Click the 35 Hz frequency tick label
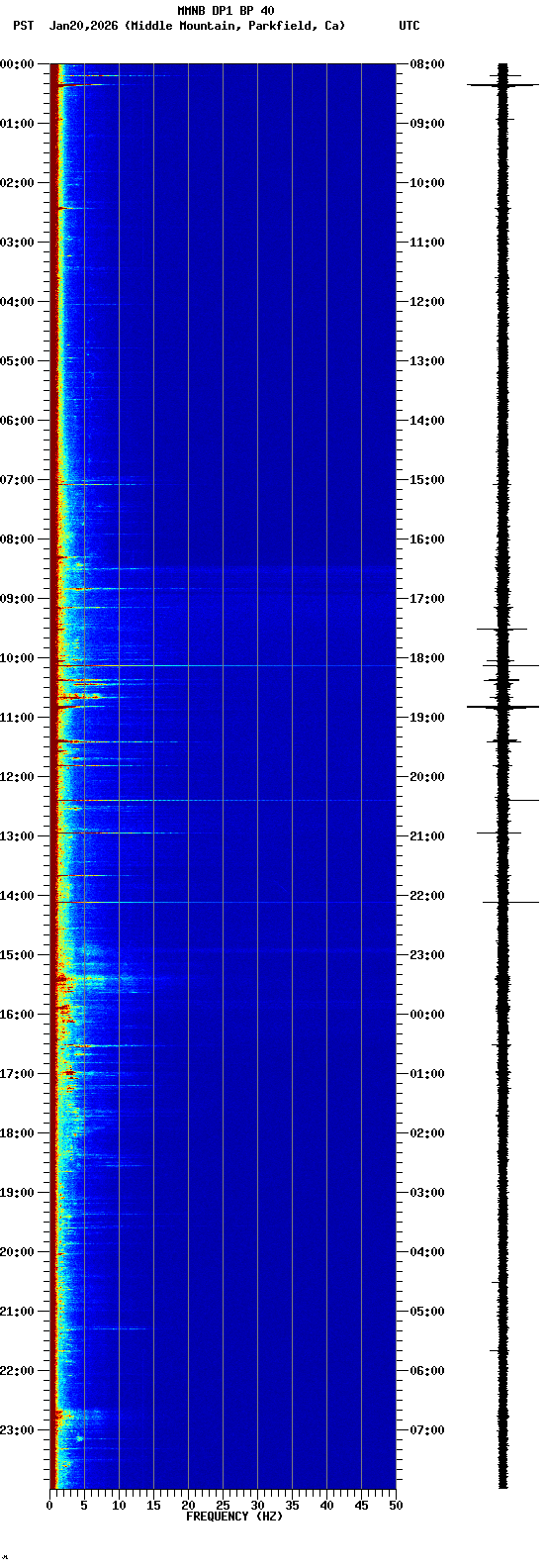The width and height of the screenshot is (546, 1568). (292, 1506)
